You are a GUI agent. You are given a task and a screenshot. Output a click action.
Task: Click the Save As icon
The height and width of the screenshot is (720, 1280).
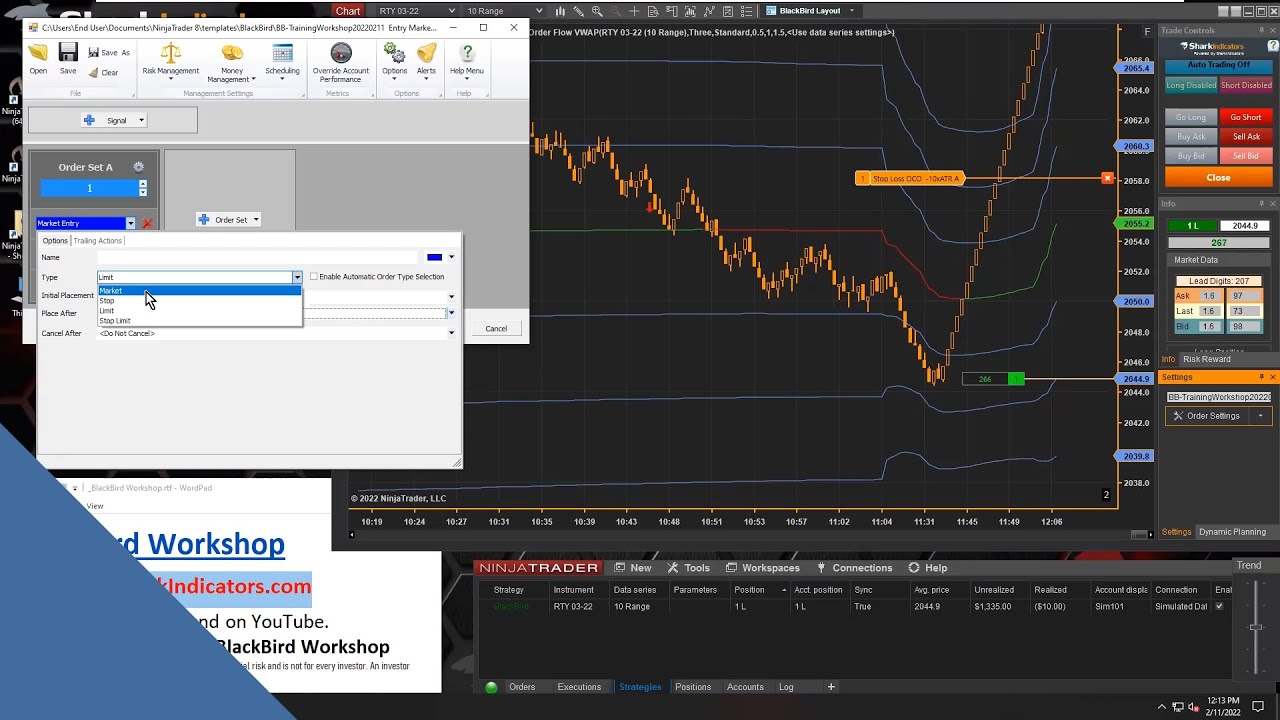pos(94,53)
